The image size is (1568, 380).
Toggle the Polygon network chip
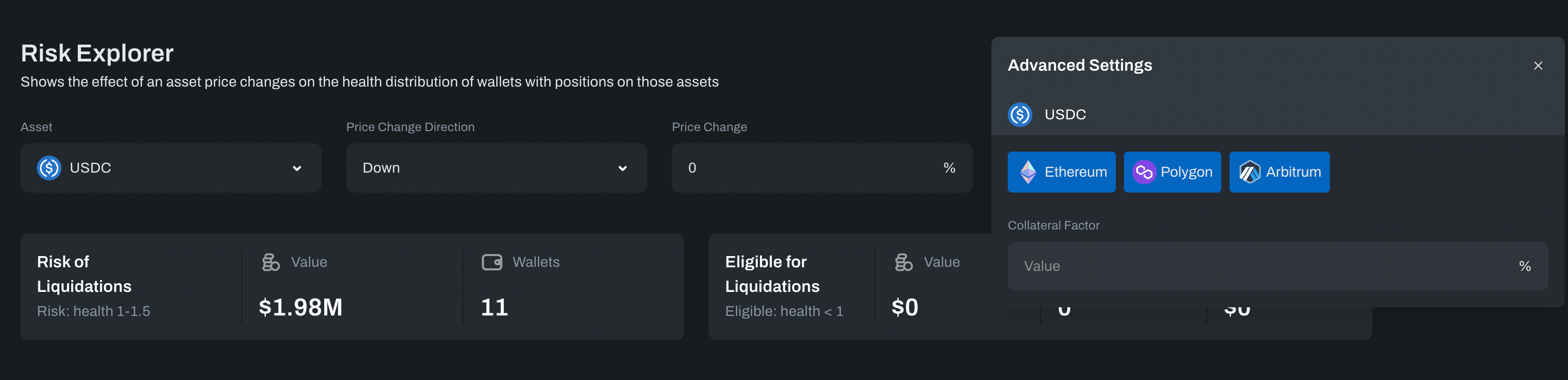pyautogui.click(x=1172, y=173)
